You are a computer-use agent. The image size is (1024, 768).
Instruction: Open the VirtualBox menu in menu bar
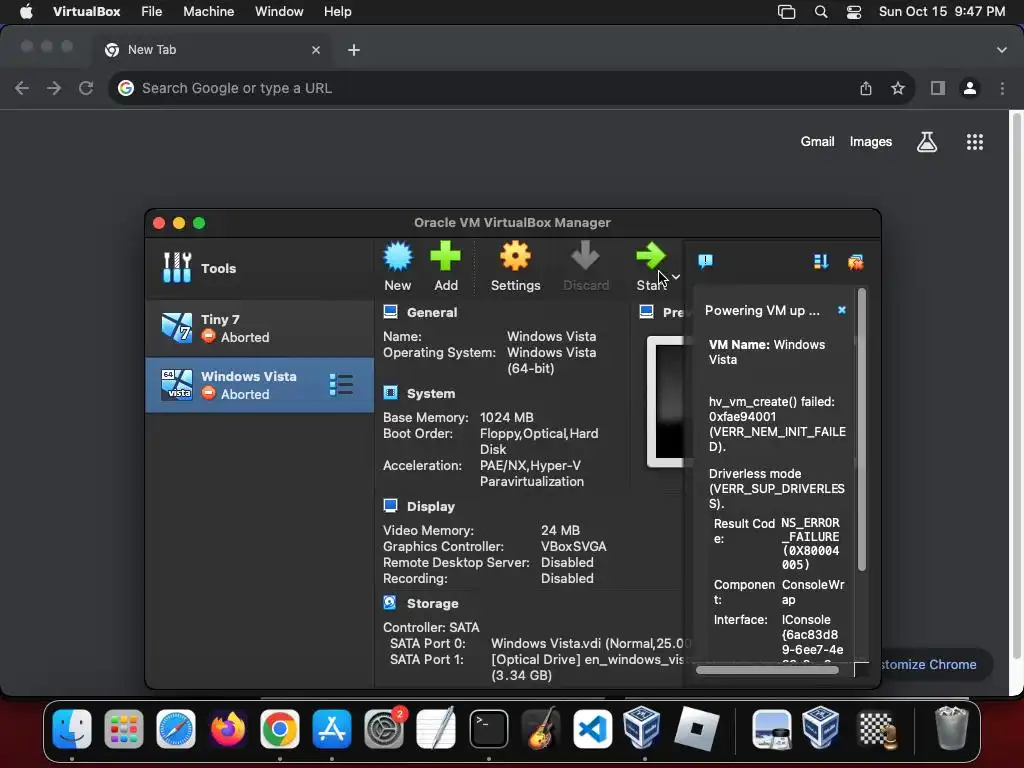click(87, 12)
